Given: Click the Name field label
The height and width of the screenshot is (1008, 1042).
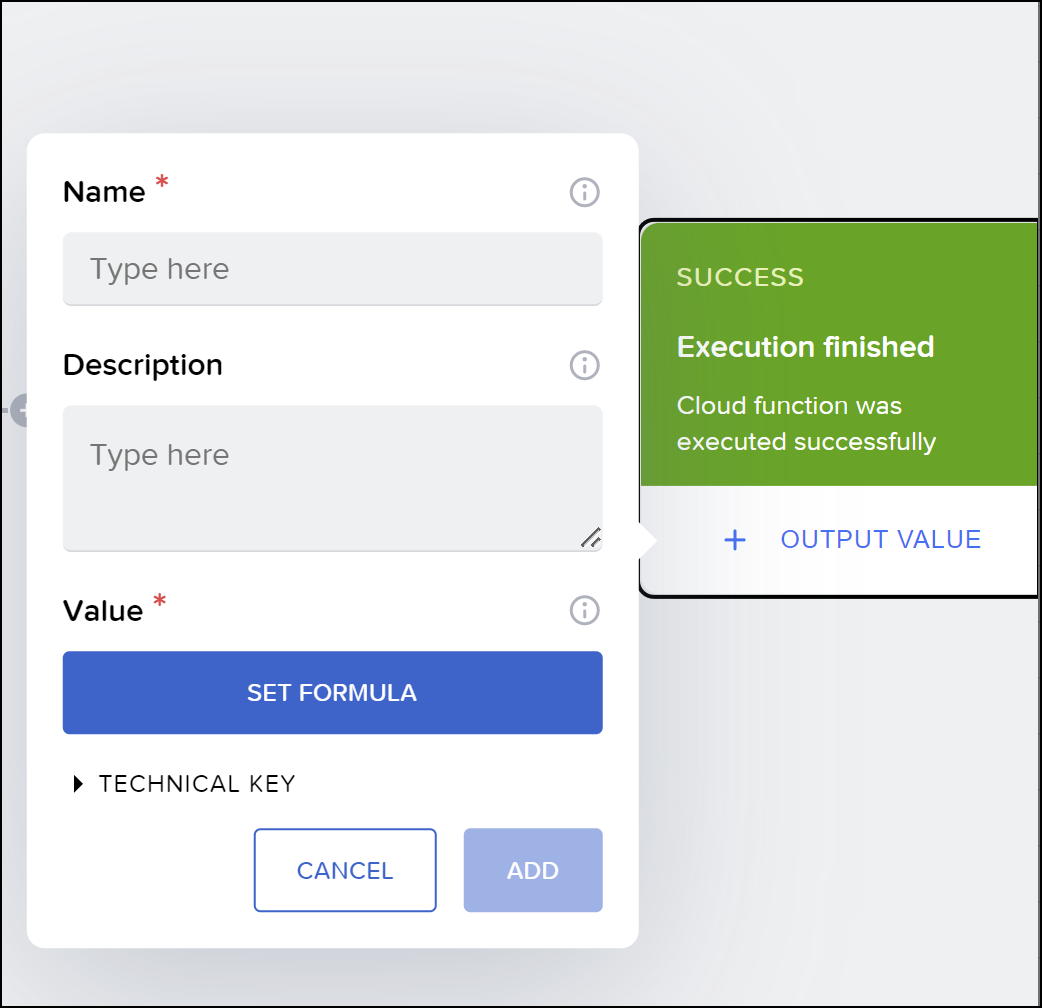Looking at the screenshot, I should coord(104,192).
